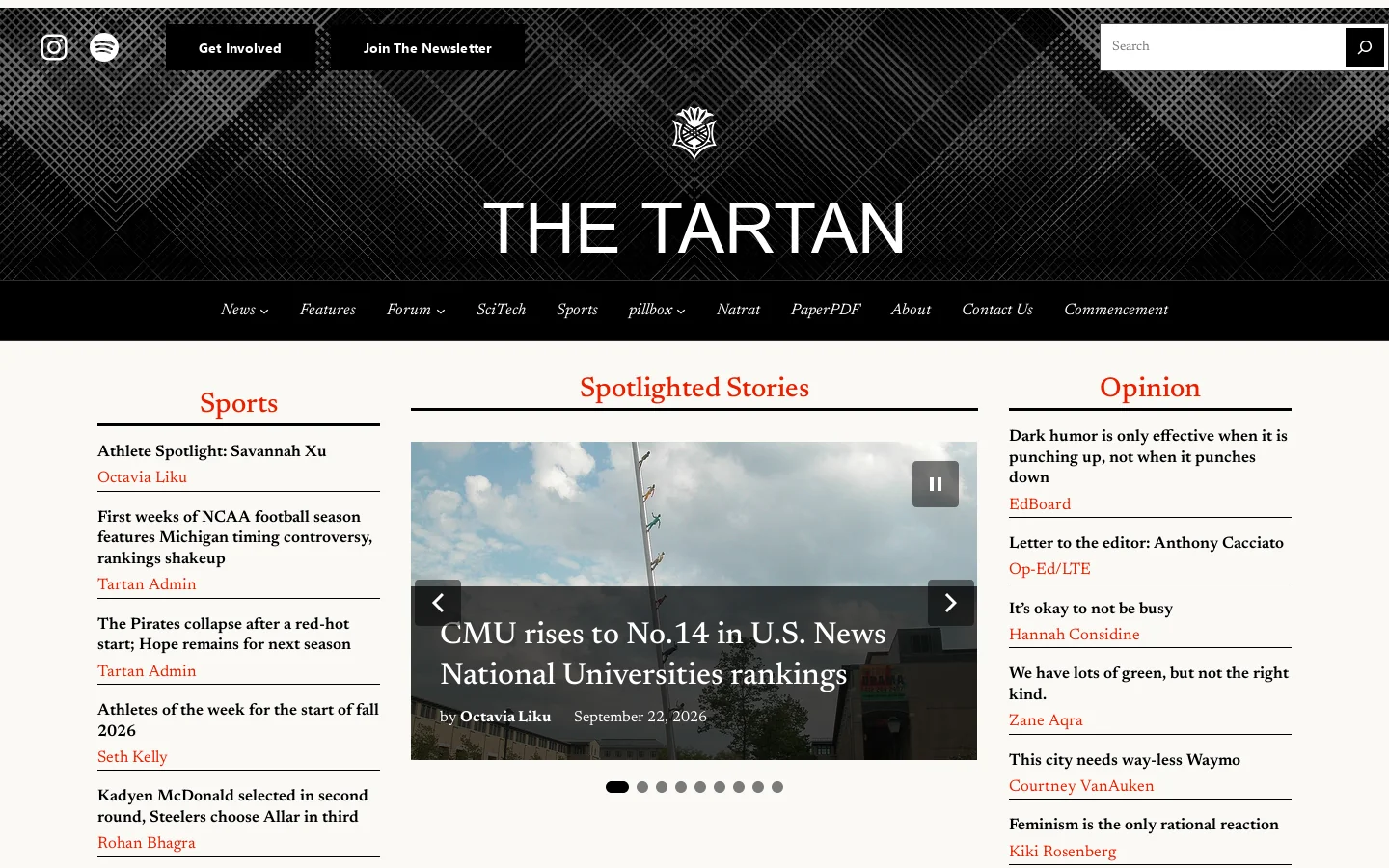
Task: Open Pirates collapse after red-hot start article
Action: pyautogui.click(x=224, y=635)
